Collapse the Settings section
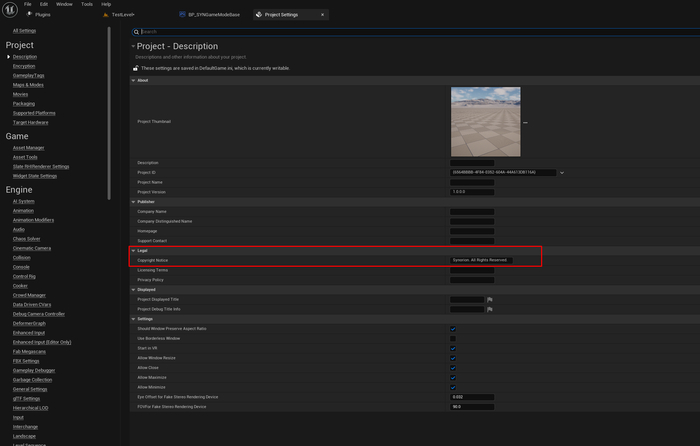Image resolution: width=700 pixels, height=446 pixels. pos(134,319)
